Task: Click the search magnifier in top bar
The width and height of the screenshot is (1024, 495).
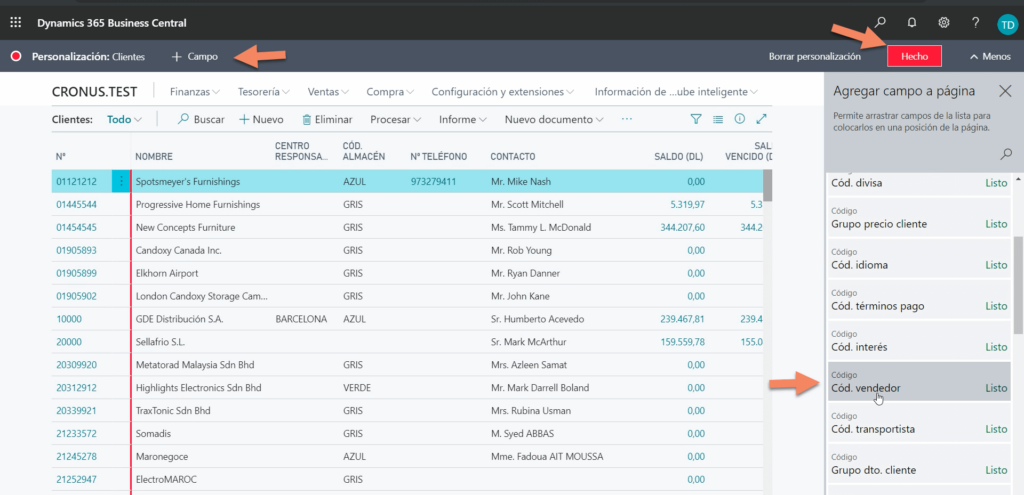Action: [880, 22]
